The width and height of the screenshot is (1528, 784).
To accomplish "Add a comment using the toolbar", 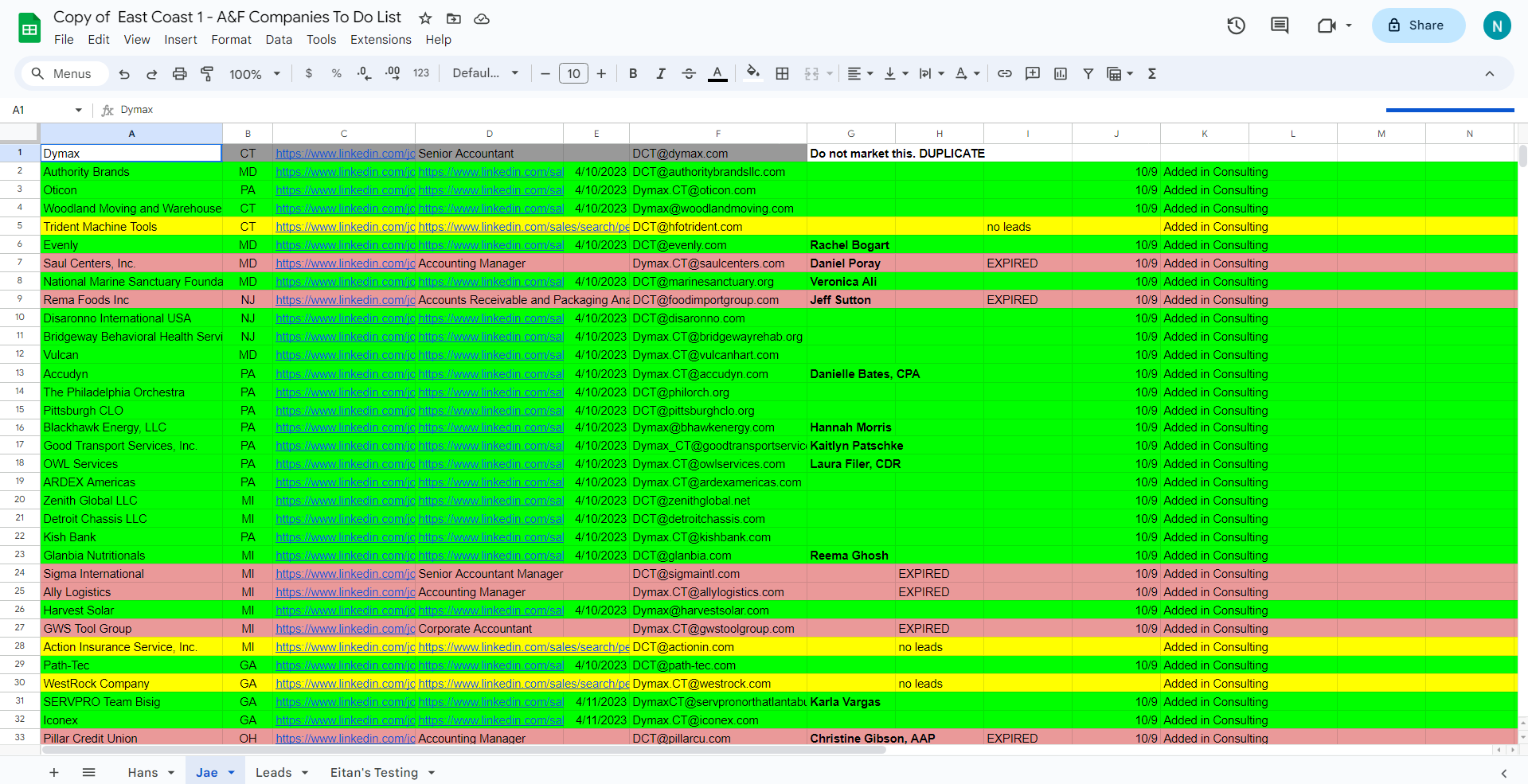I will pyautogui.click(x=1033, y=74).
